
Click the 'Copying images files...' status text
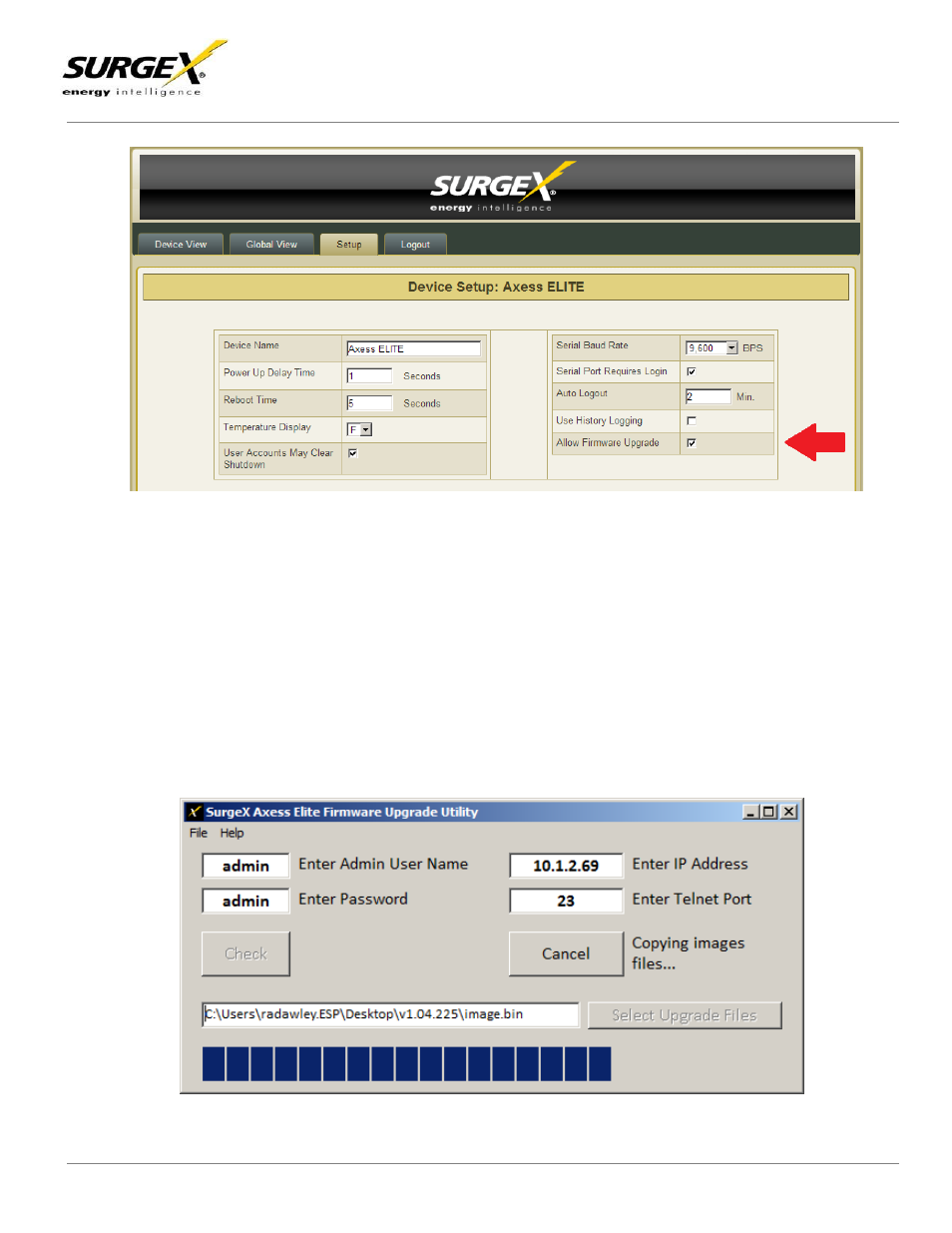[688, 953]
